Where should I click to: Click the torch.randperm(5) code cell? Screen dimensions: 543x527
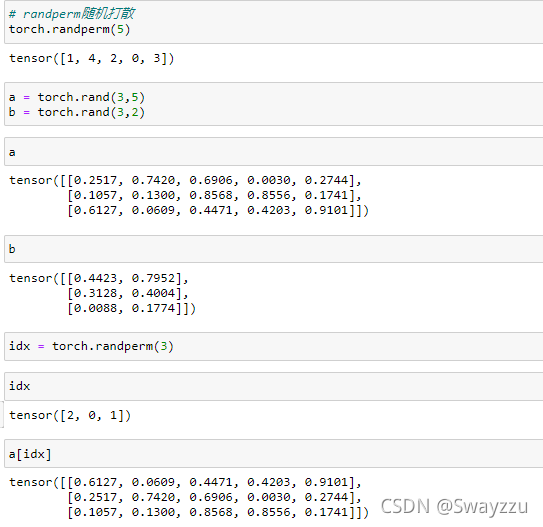(274, 21)
